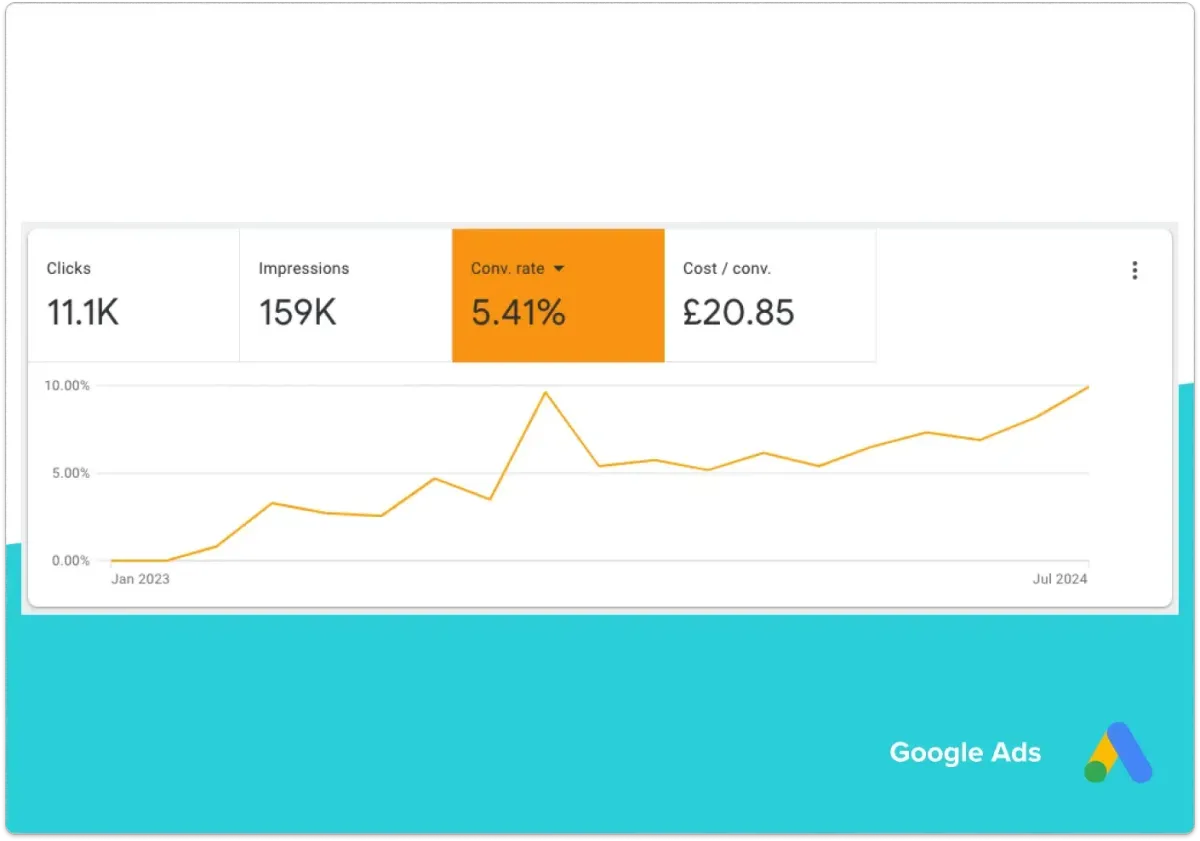
Task: Click the line chart's final data point
Action: pos(1088,386)
